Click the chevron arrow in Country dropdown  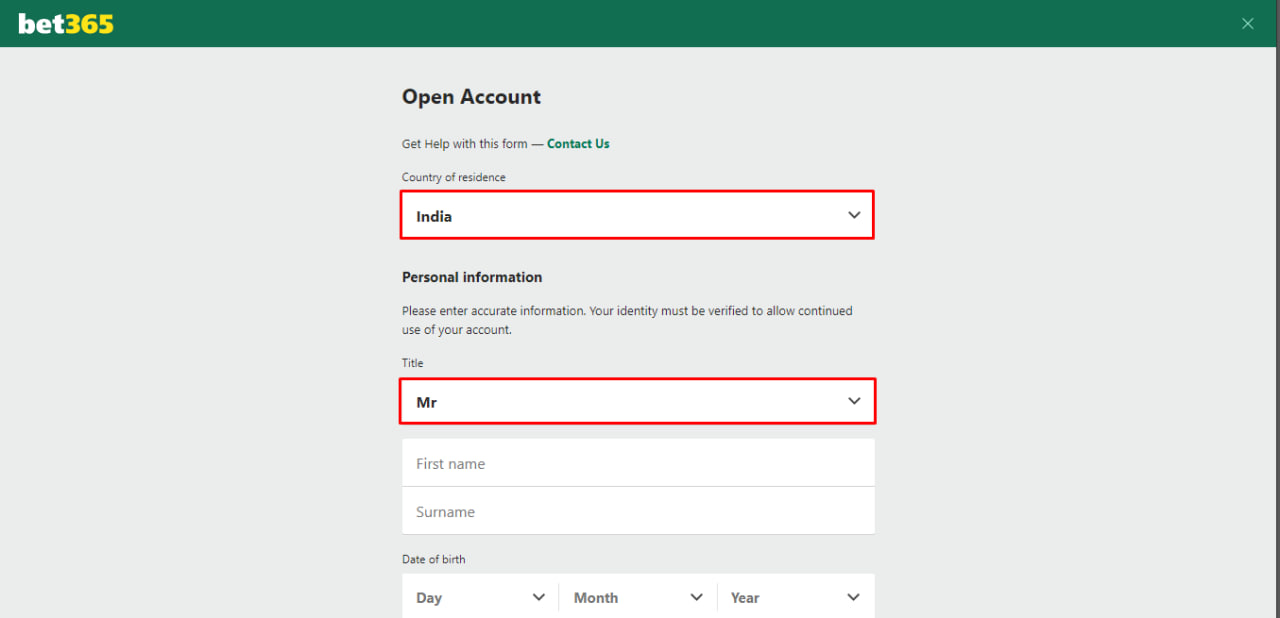(x=854, y=215)
